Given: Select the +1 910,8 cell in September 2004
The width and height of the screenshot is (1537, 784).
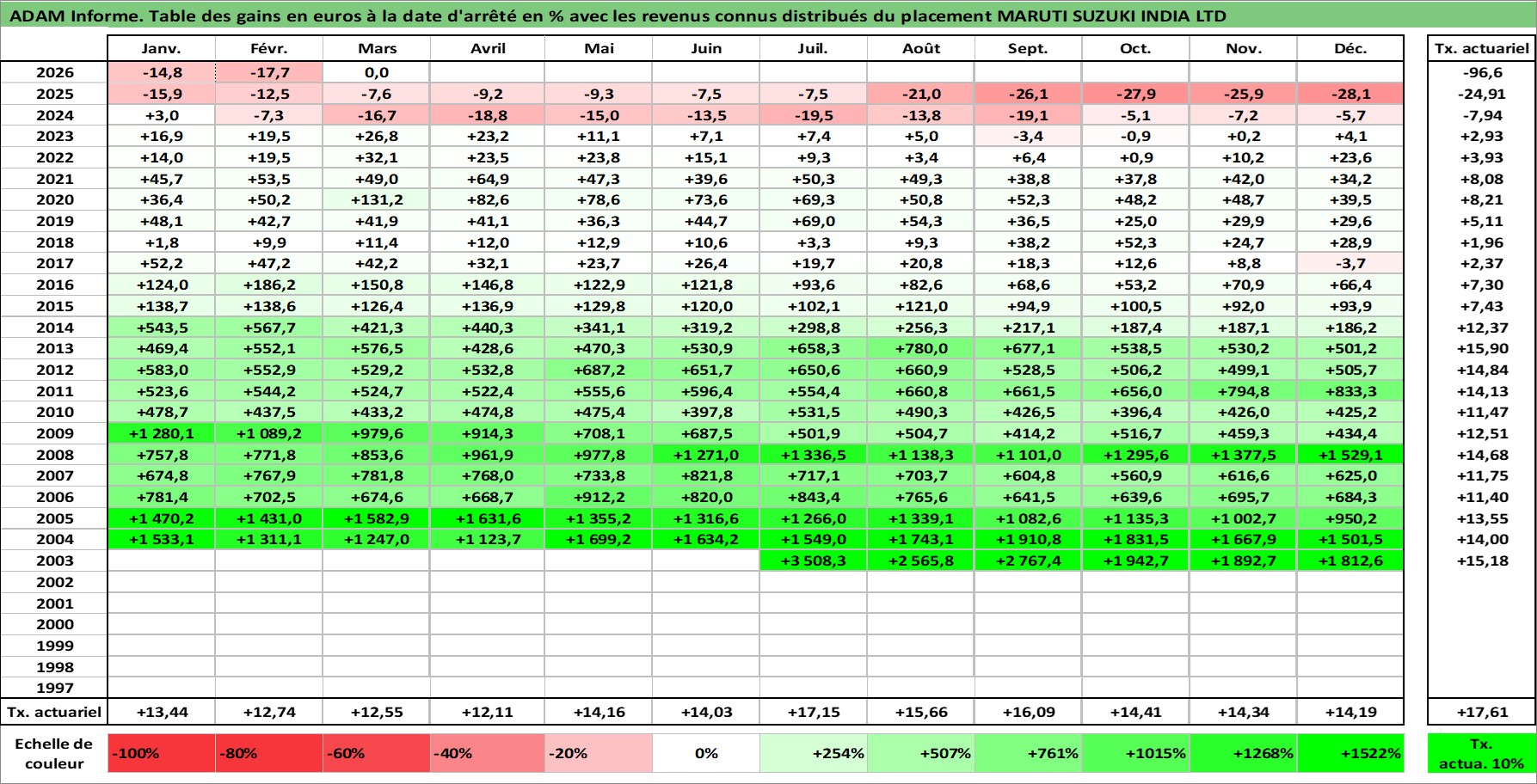Looking at the screenshot, I should point(1028,539).
